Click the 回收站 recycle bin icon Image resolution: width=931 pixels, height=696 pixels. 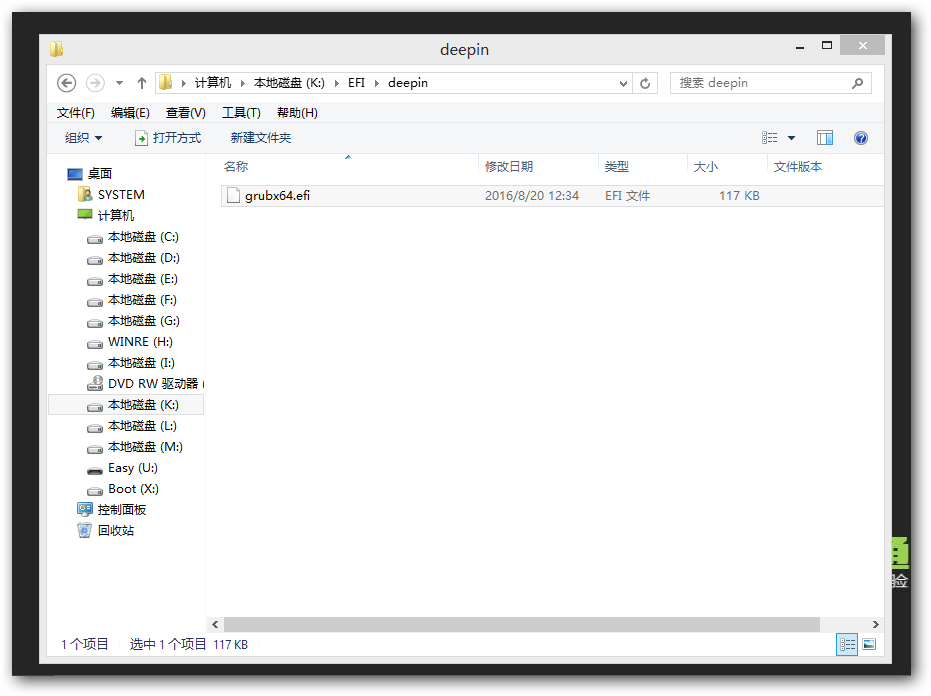pos(84,530)
